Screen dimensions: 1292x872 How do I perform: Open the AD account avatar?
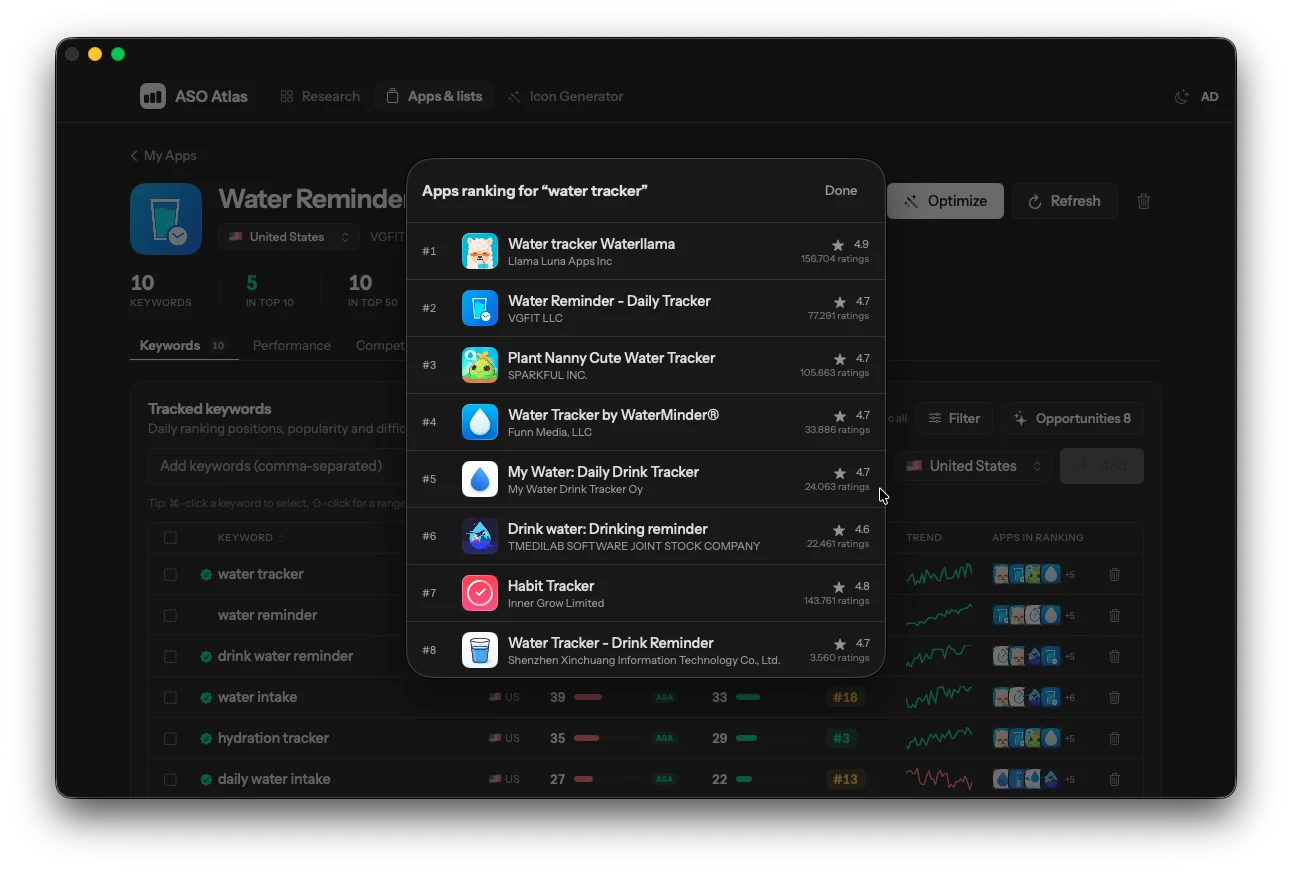[x=1209, y=97]
